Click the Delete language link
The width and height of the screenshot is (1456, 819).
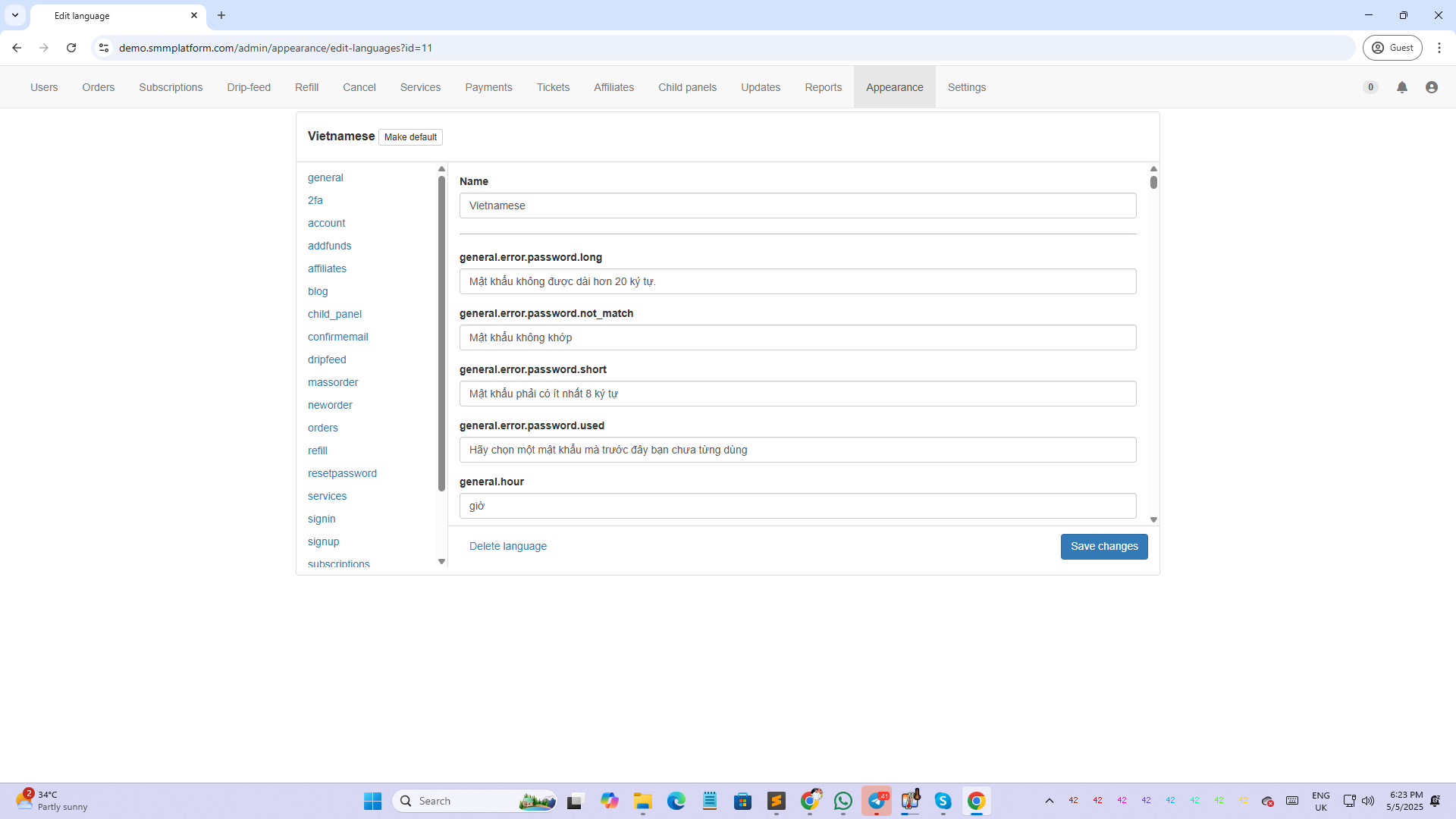point(507,546)
